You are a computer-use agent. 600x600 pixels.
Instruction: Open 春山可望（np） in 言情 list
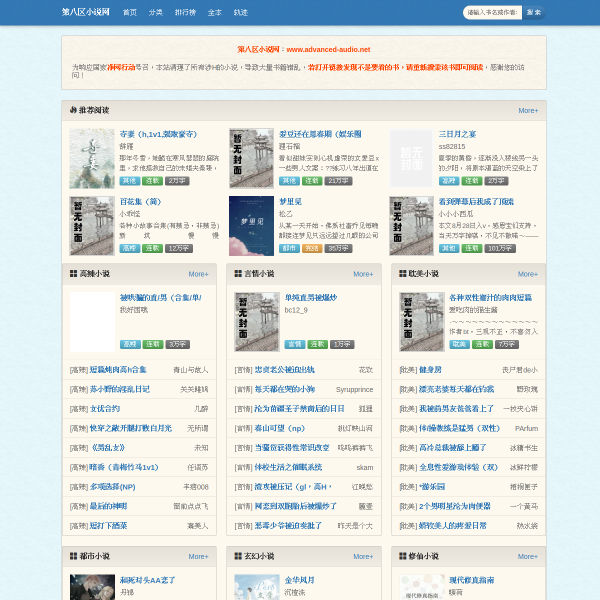click(279, 428)
